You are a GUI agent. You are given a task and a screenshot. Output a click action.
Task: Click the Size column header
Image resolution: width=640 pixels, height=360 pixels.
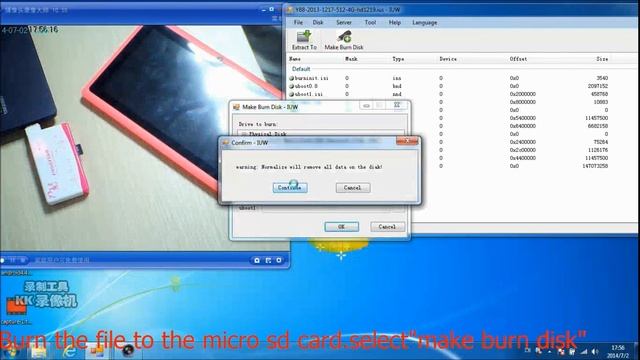[602, 59]
